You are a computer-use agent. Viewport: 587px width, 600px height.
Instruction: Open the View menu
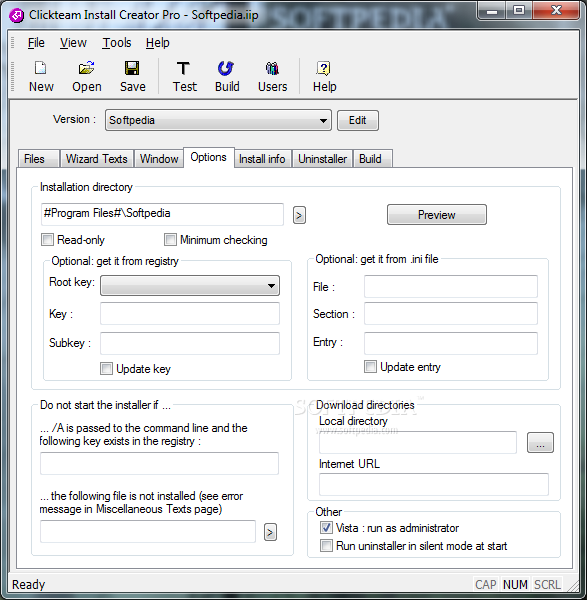[x=73, y=43]
